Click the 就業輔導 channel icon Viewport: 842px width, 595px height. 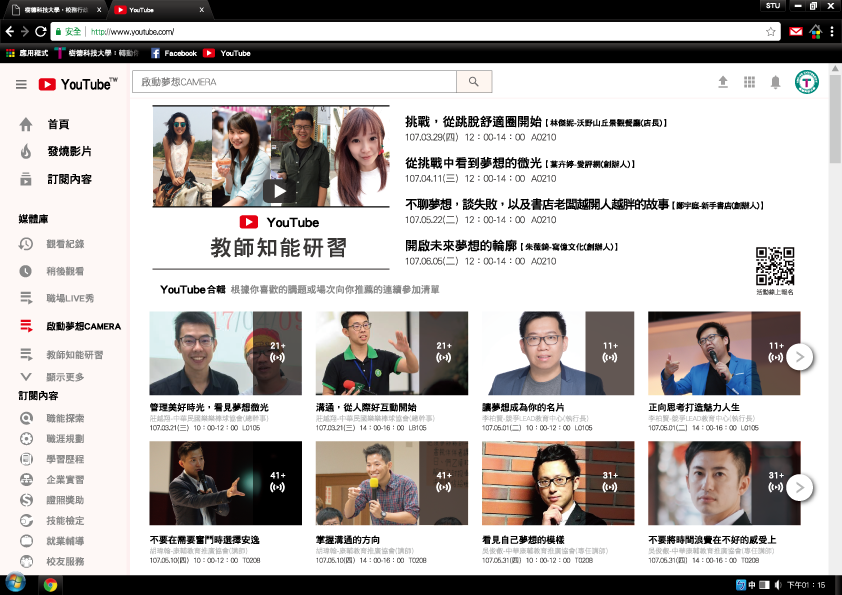[x=26, y=541]
